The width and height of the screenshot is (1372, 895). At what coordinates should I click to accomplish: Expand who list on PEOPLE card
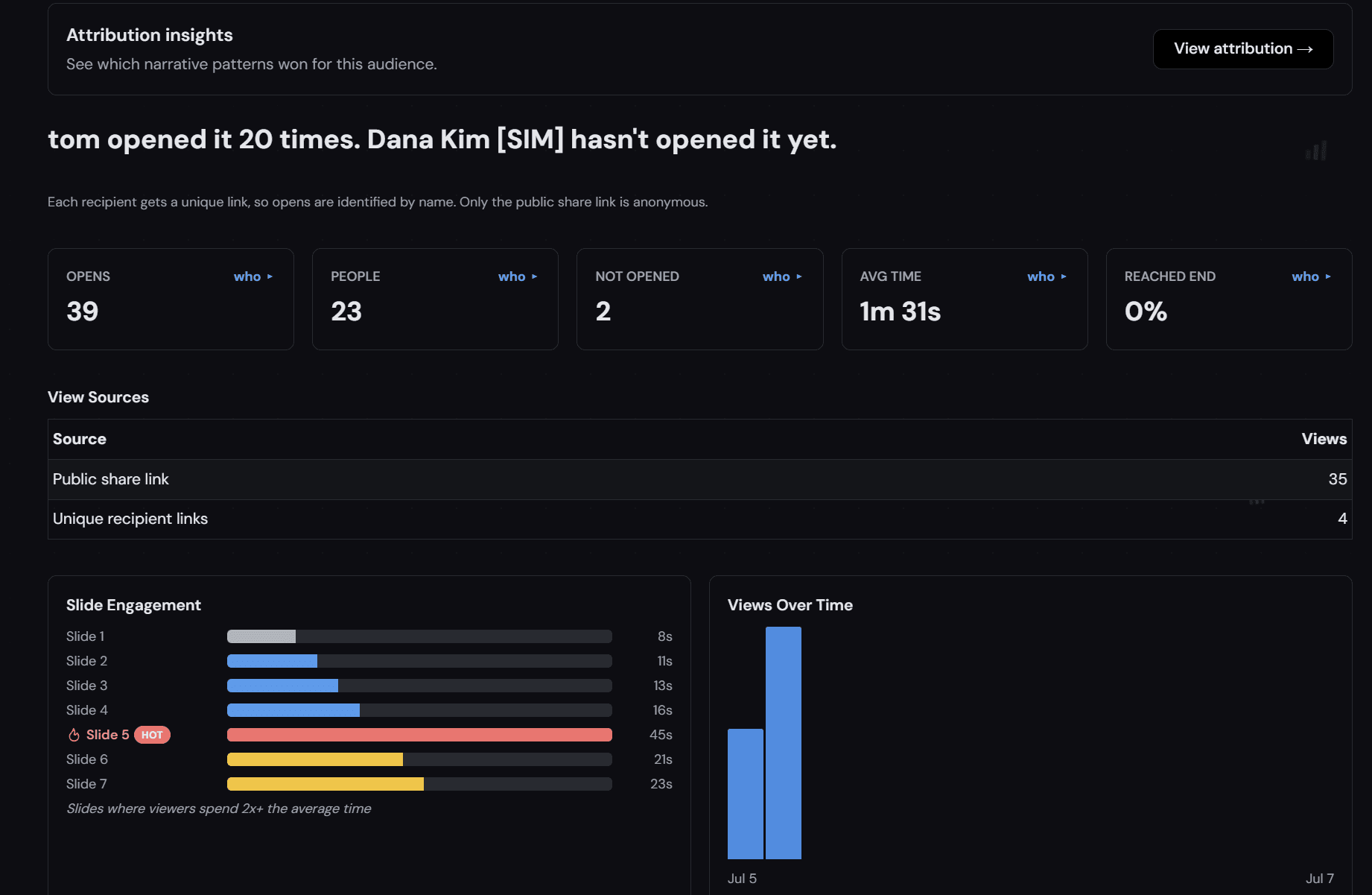(x=518, y=276)
